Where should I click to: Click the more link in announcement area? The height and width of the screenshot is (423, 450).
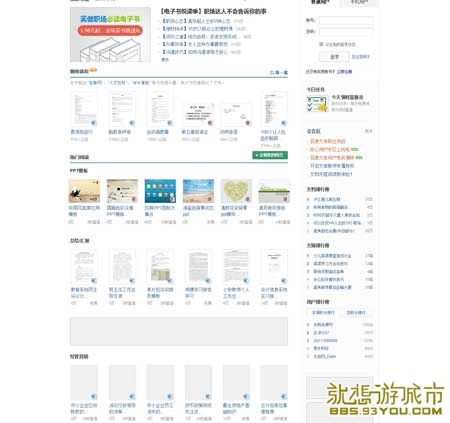tap(368, 131)
